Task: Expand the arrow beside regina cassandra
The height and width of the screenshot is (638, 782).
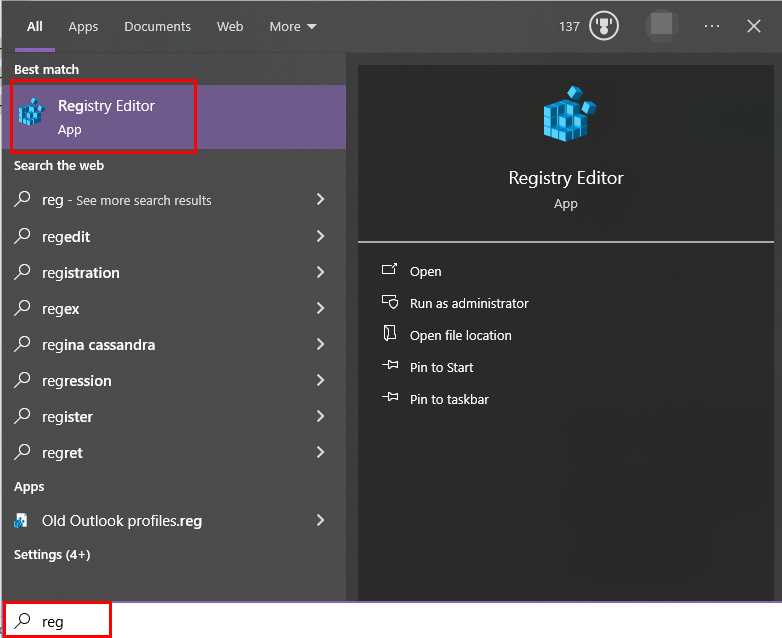Action: point(321,344)
